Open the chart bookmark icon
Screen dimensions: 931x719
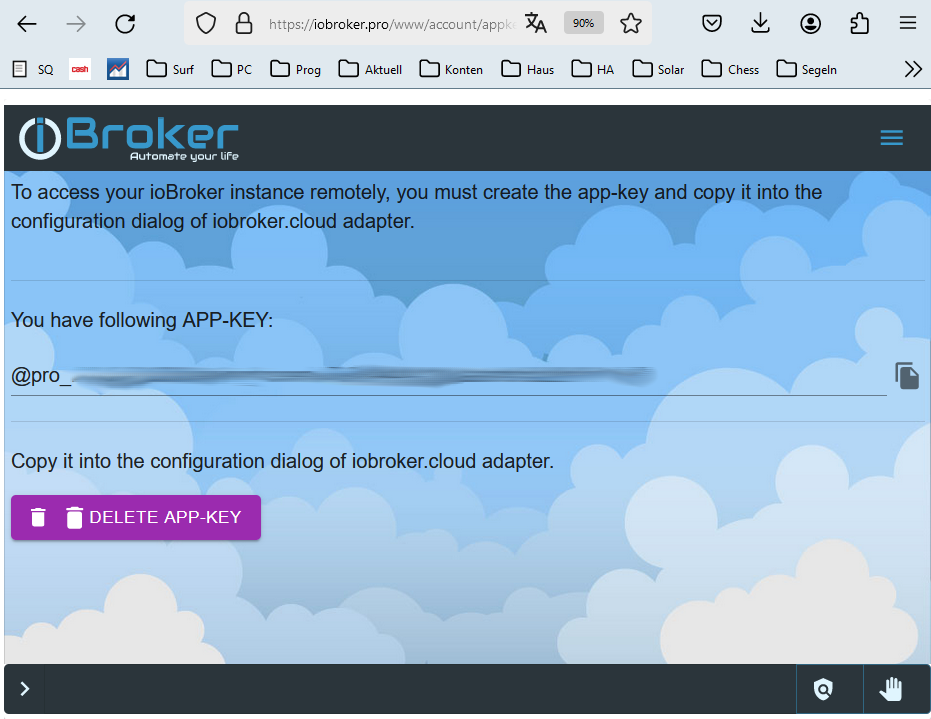pos(118,69)
